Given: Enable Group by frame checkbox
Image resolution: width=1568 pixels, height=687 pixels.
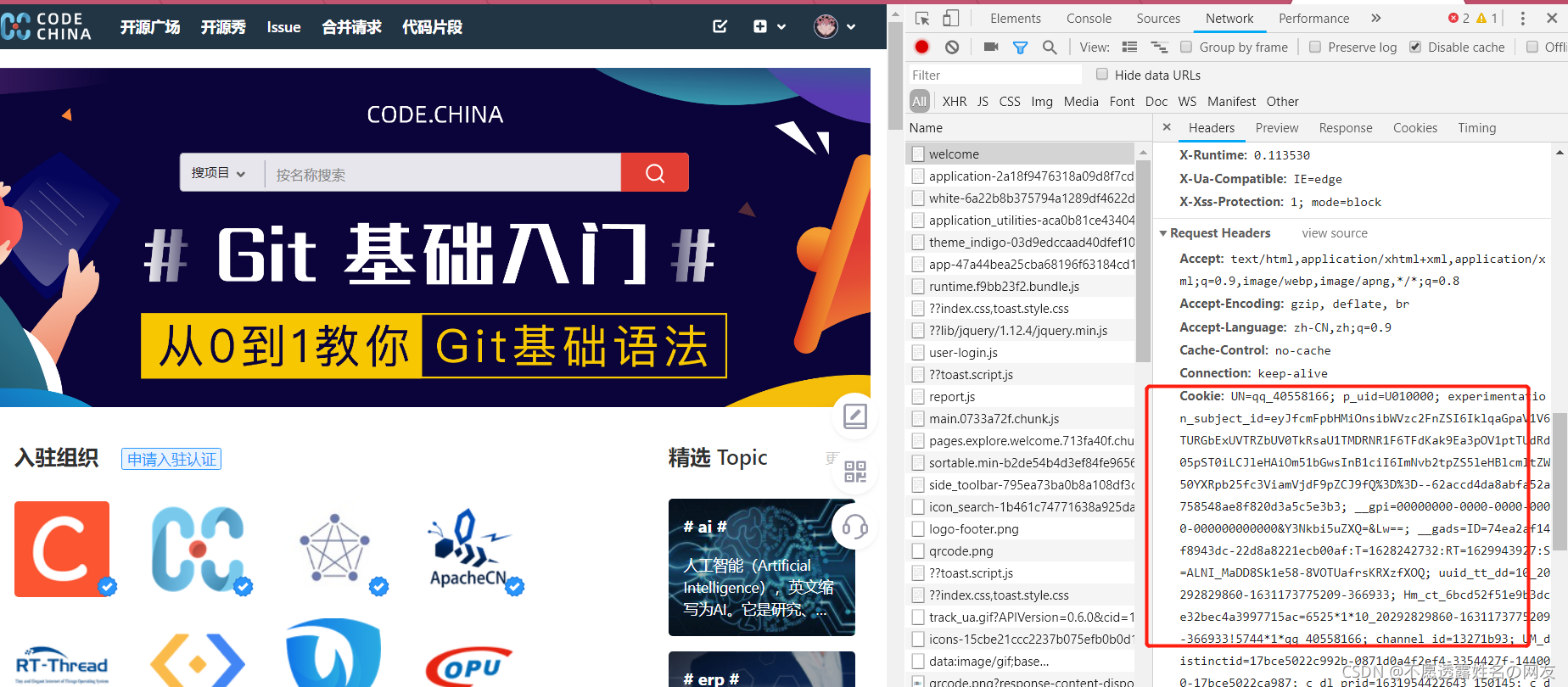Looking at the screenshot, I should [1186, 47].
